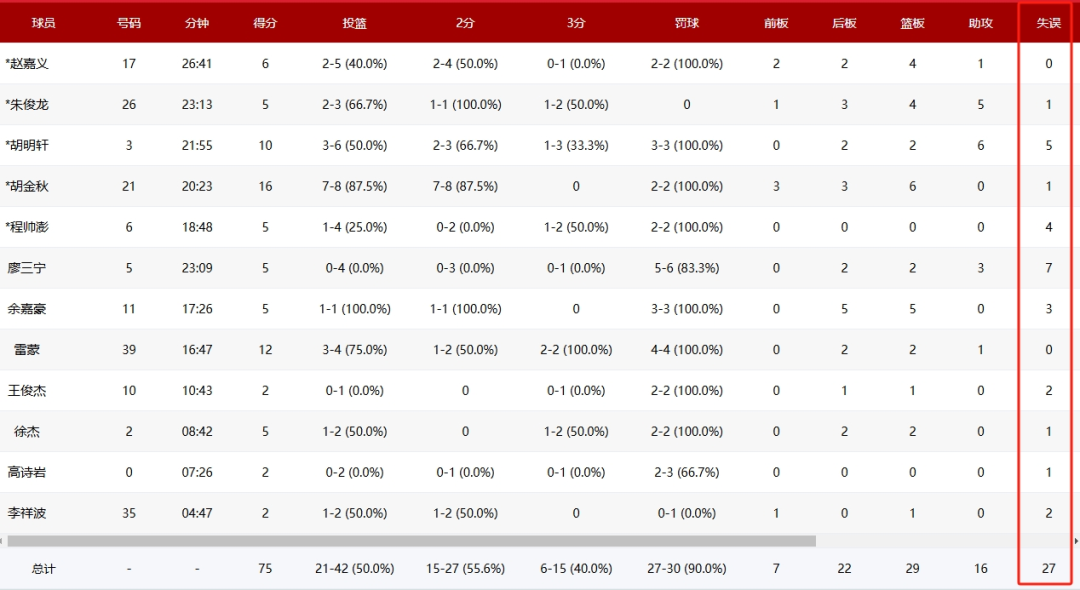Click the 3分 column header
Viewport: 1080px width, 590px height.
pyautogui.click(x=576, y=23)
